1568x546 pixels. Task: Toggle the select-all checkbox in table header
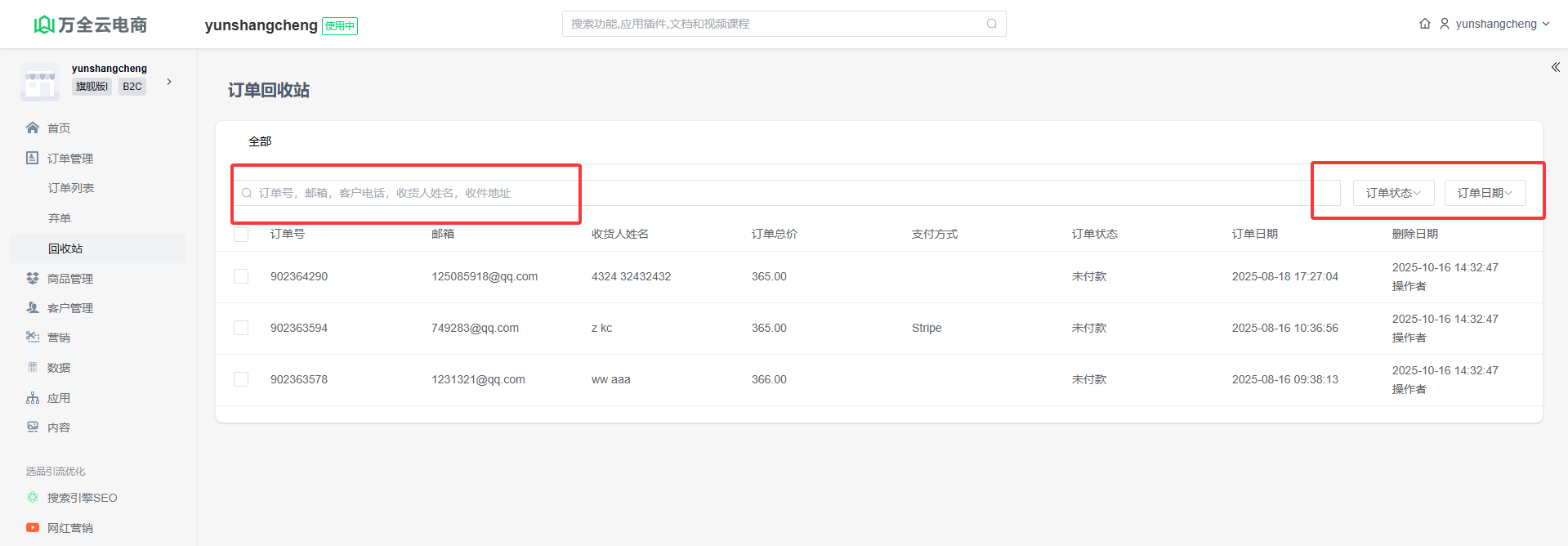click(x=241, y=235)
